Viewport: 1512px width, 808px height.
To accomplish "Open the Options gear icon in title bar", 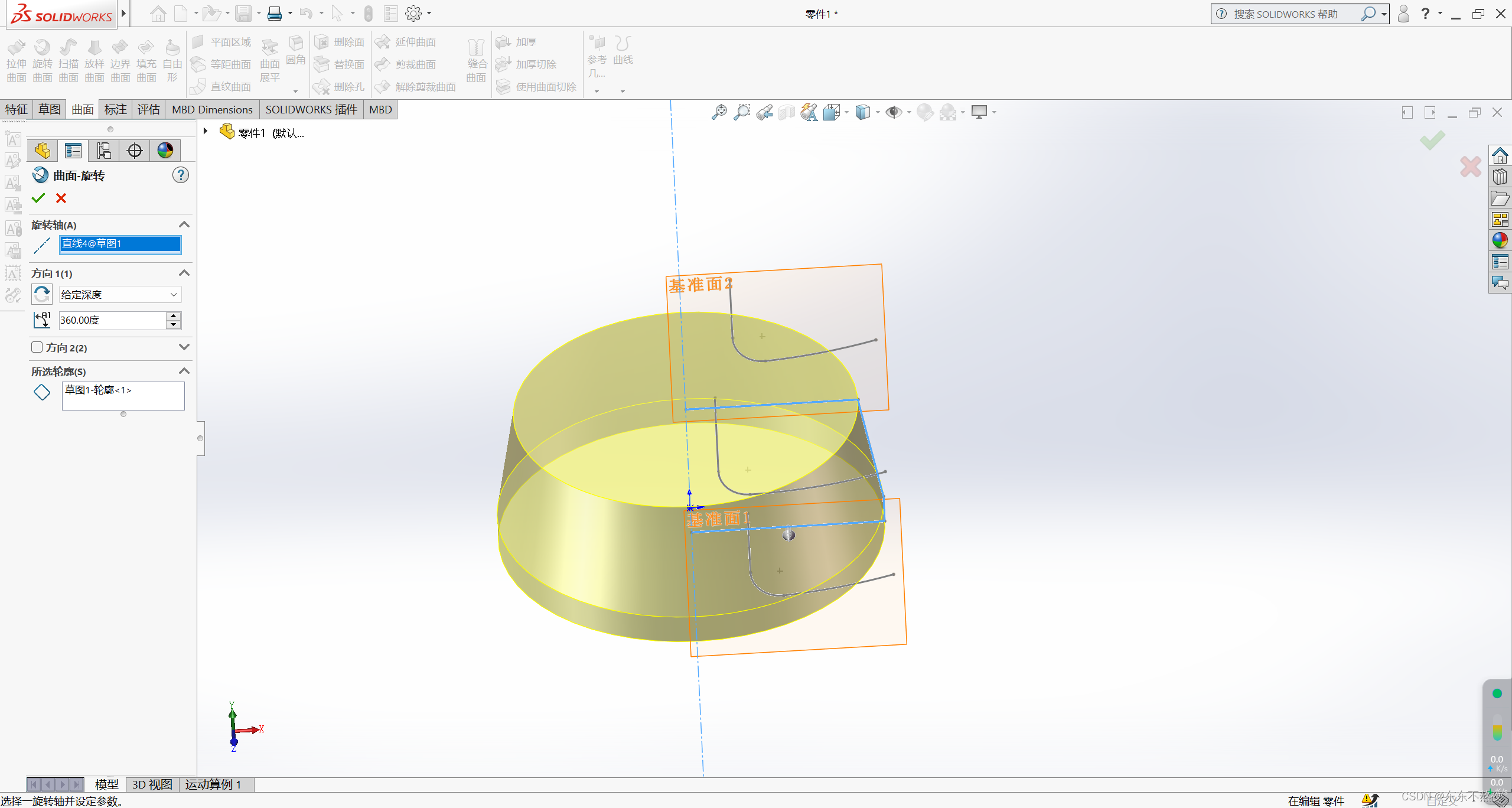I will (413, 13).
